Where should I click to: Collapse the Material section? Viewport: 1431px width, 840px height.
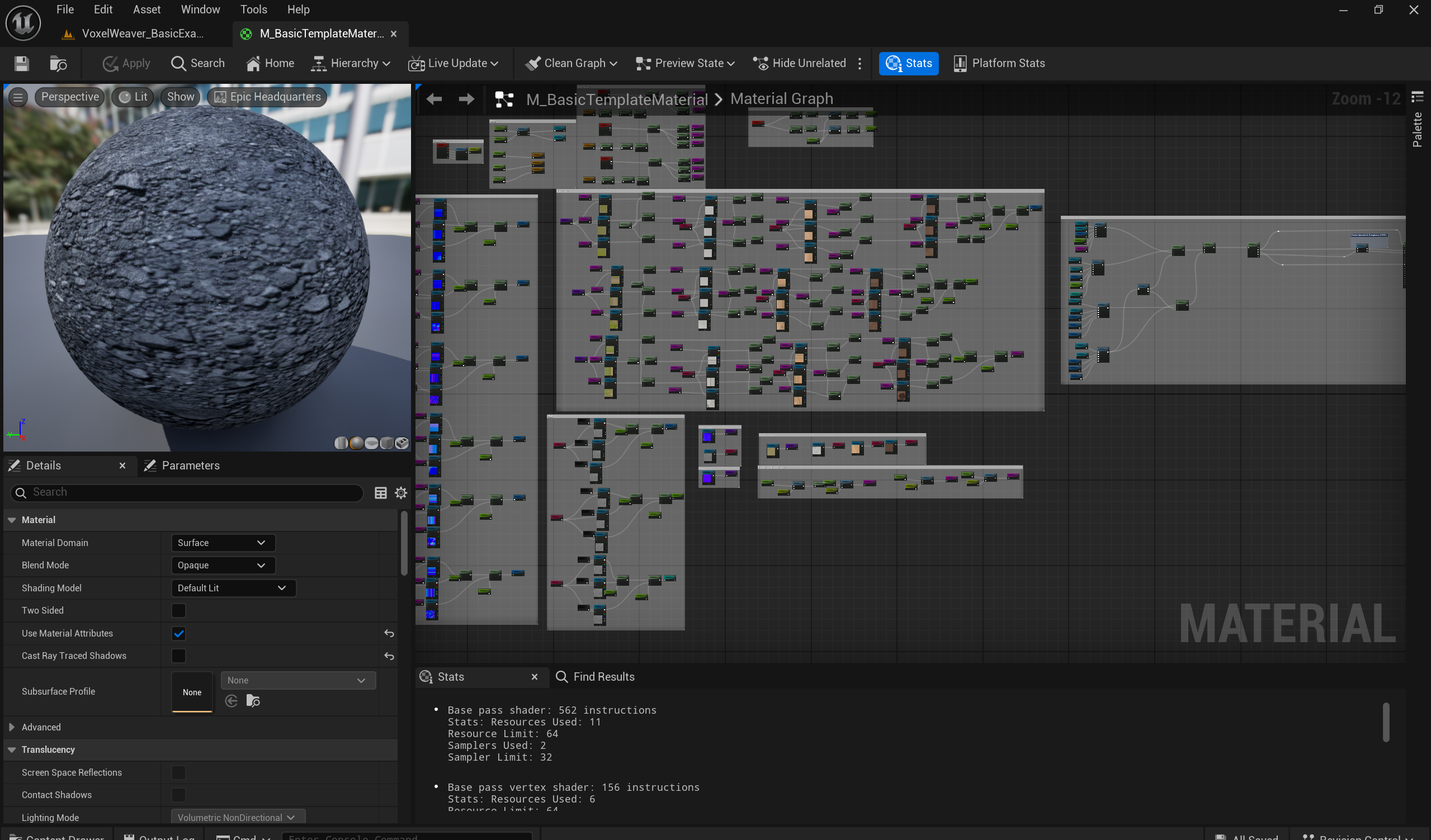11,520
